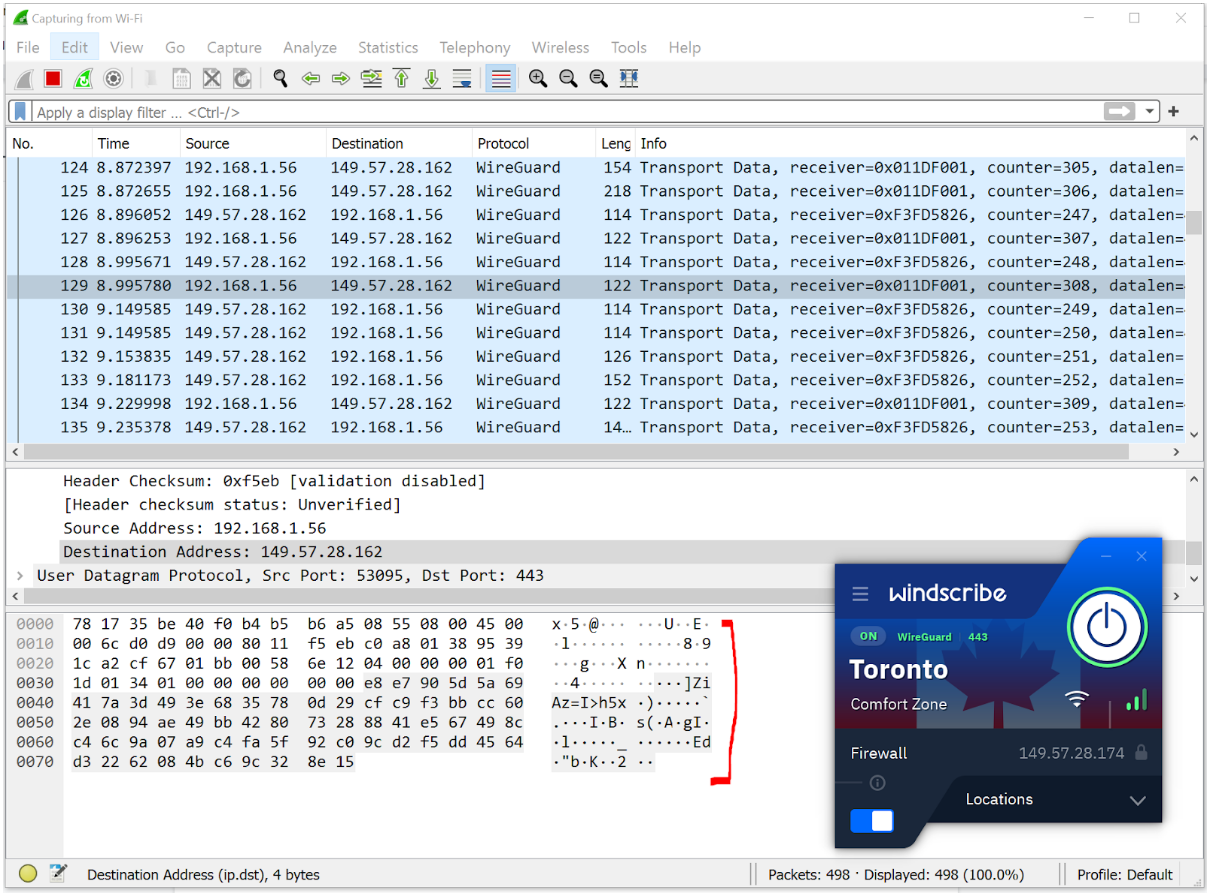The image size is (1209, 893).
Task: Open the Capture menu
Action: pyautogui.click(x=234, y=47)
